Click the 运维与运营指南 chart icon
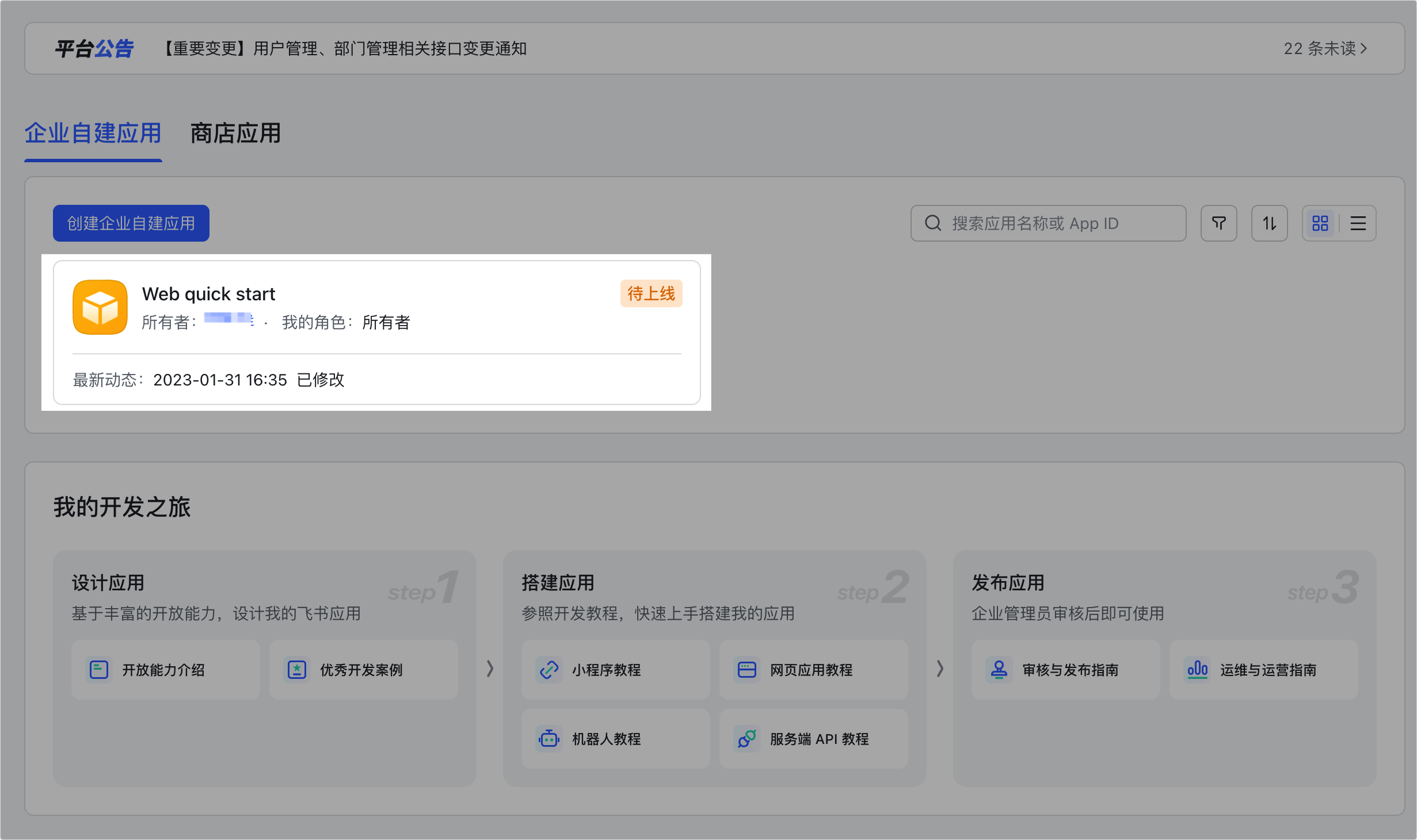This screenshot has height=840, width=1417. (x=1198, y=670)
